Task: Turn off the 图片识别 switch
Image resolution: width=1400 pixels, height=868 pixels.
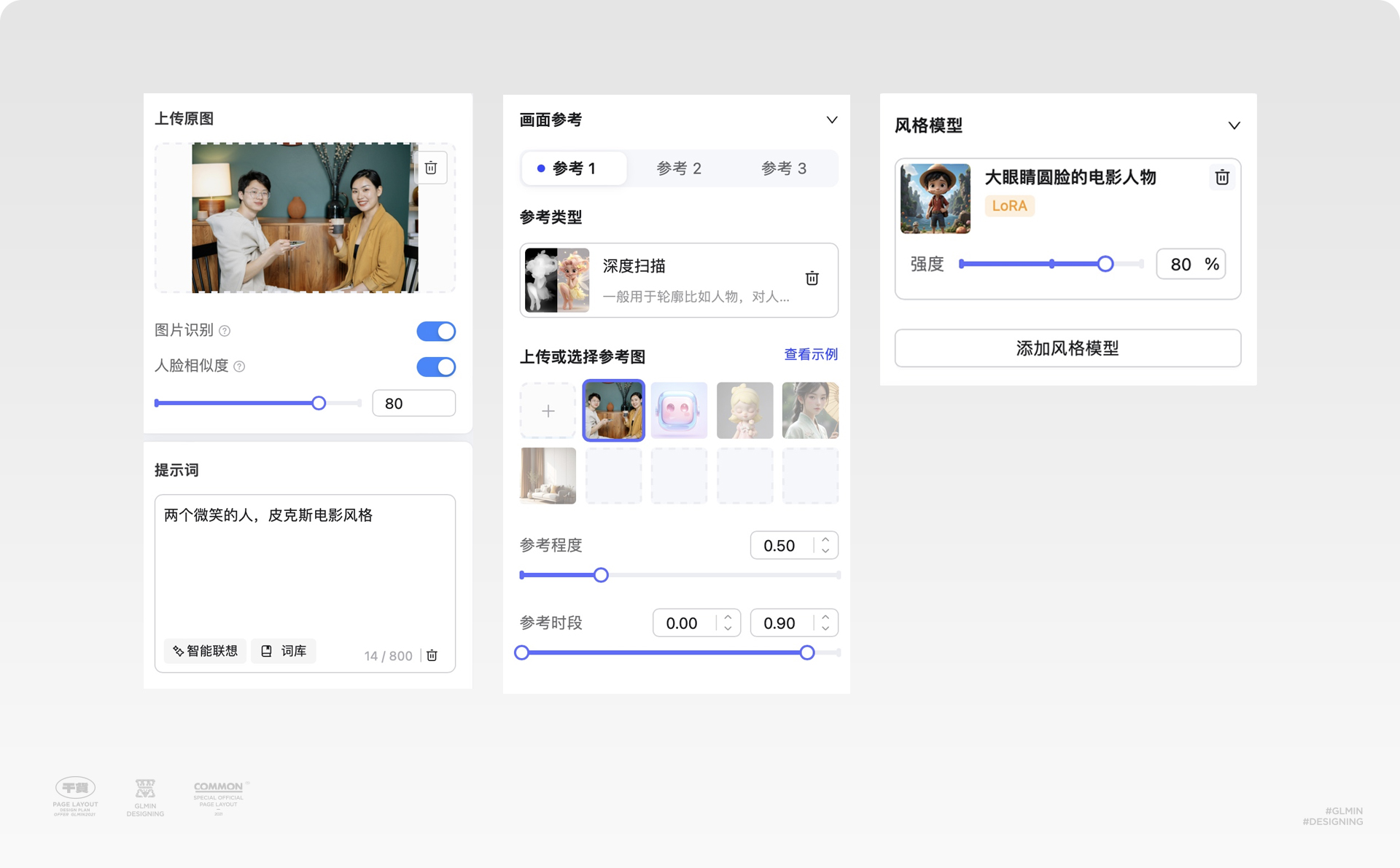Action: point(436,332)
